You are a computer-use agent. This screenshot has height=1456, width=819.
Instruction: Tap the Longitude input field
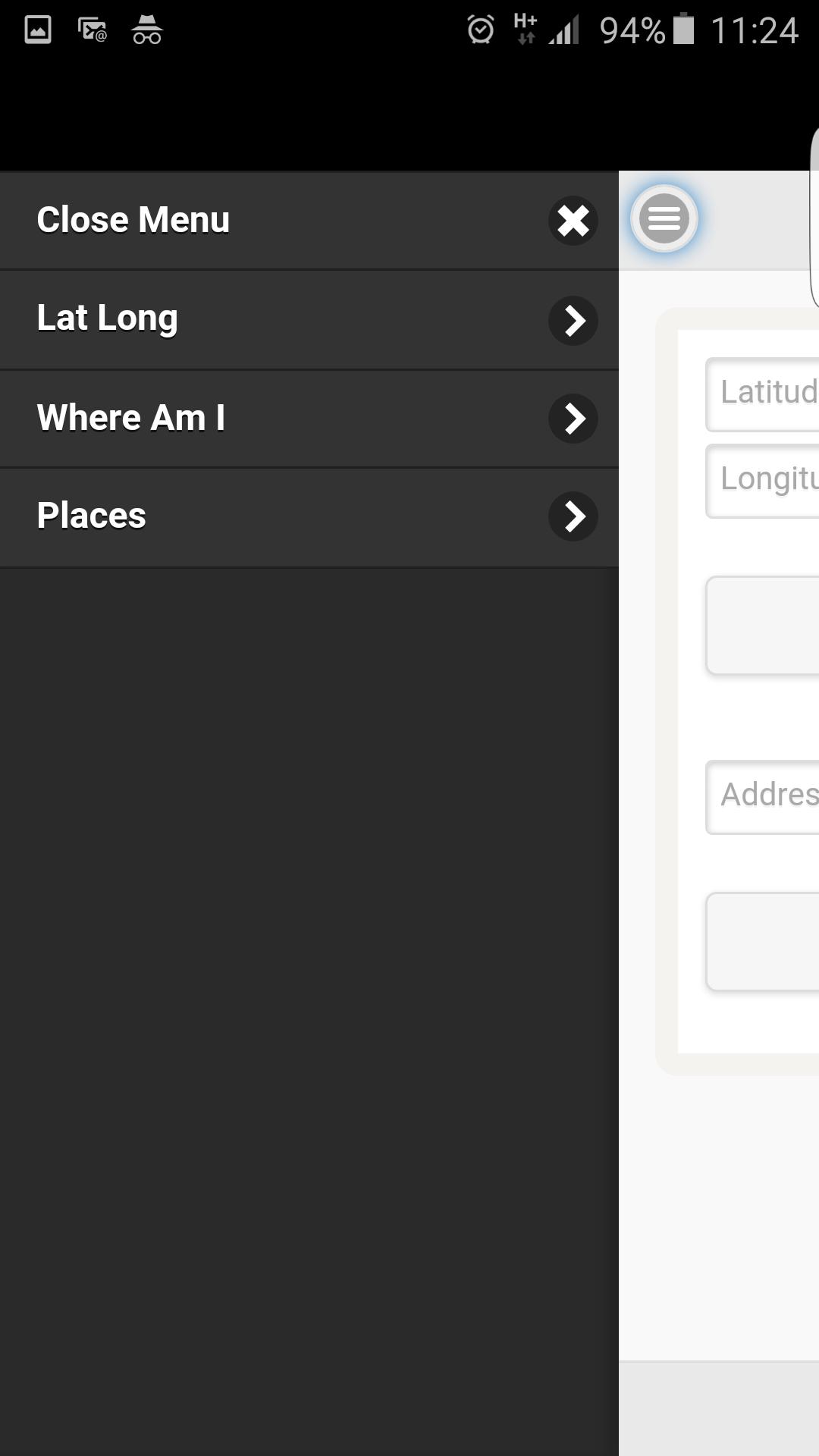point(766,481)
